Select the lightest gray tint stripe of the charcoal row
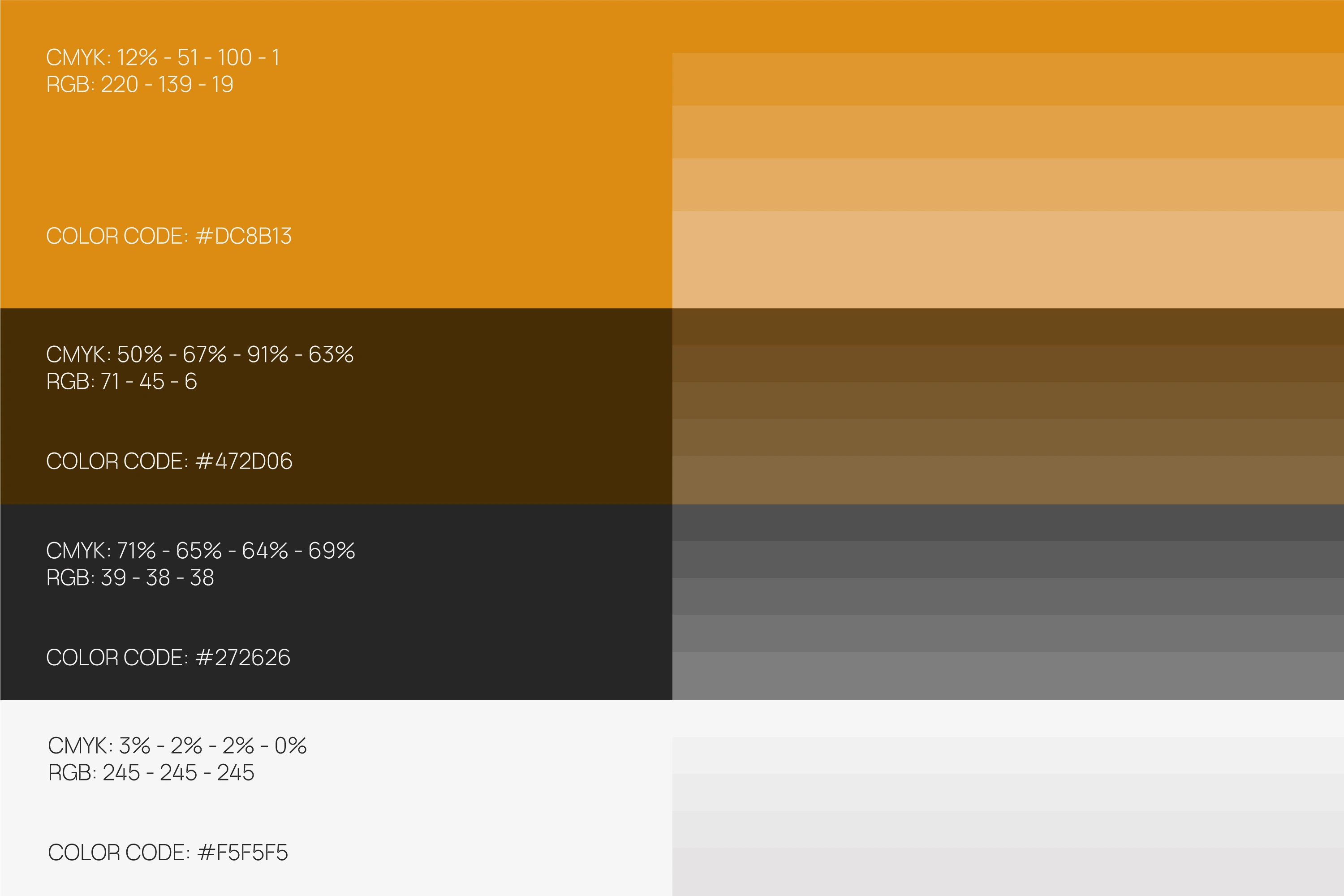The height and width of the screenshot is (896, 1344). (x=1008, y=676)
